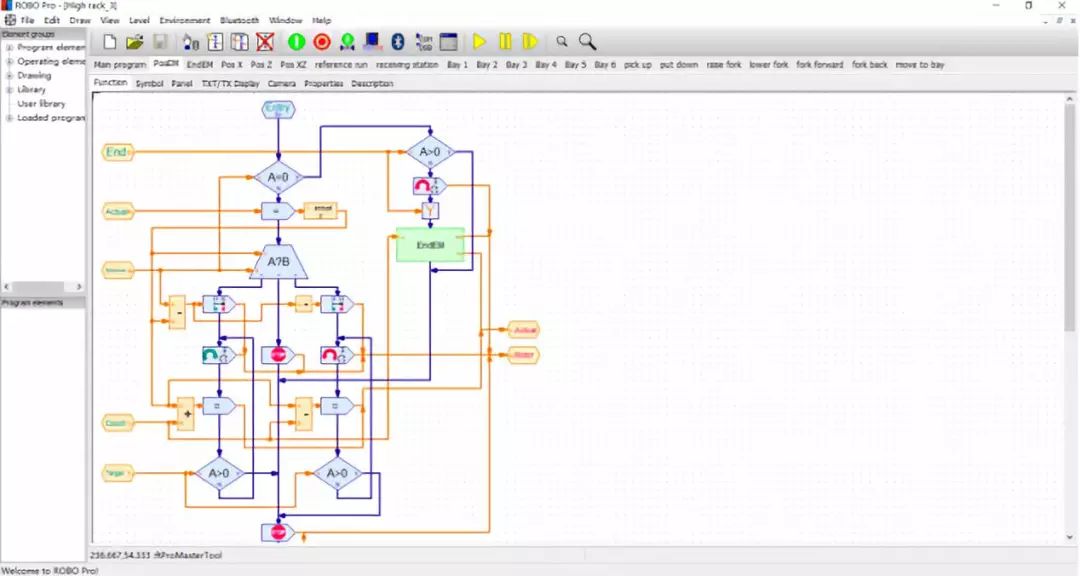The height and width of the screenshot is (576, 1080).
Task: Open the ROBO Pro app icon menu
Action: (7, 5)
